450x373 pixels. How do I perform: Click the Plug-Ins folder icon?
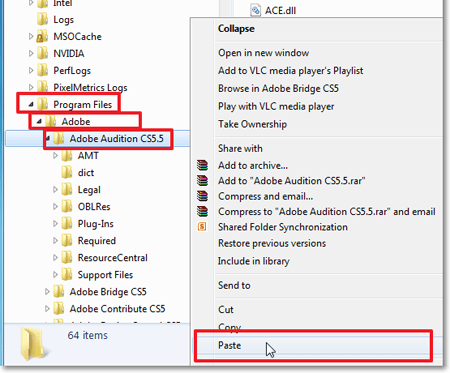[x=67, y=223]
